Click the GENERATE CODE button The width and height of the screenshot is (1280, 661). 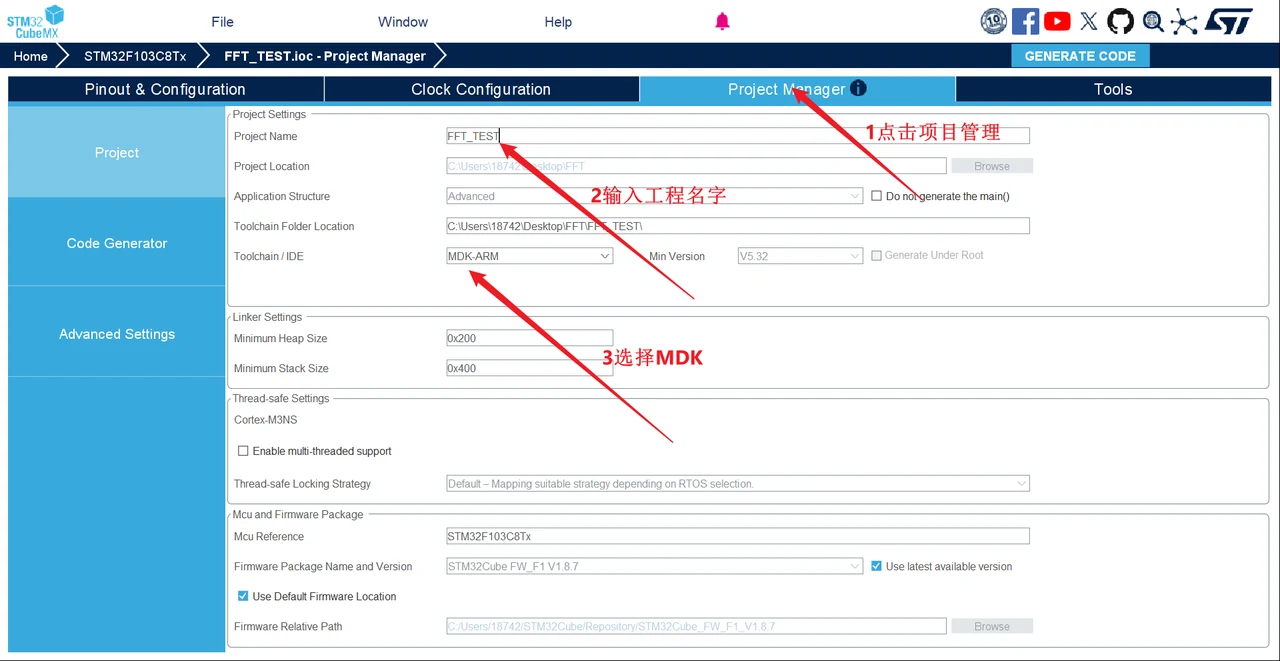(x=1080, y=56)
